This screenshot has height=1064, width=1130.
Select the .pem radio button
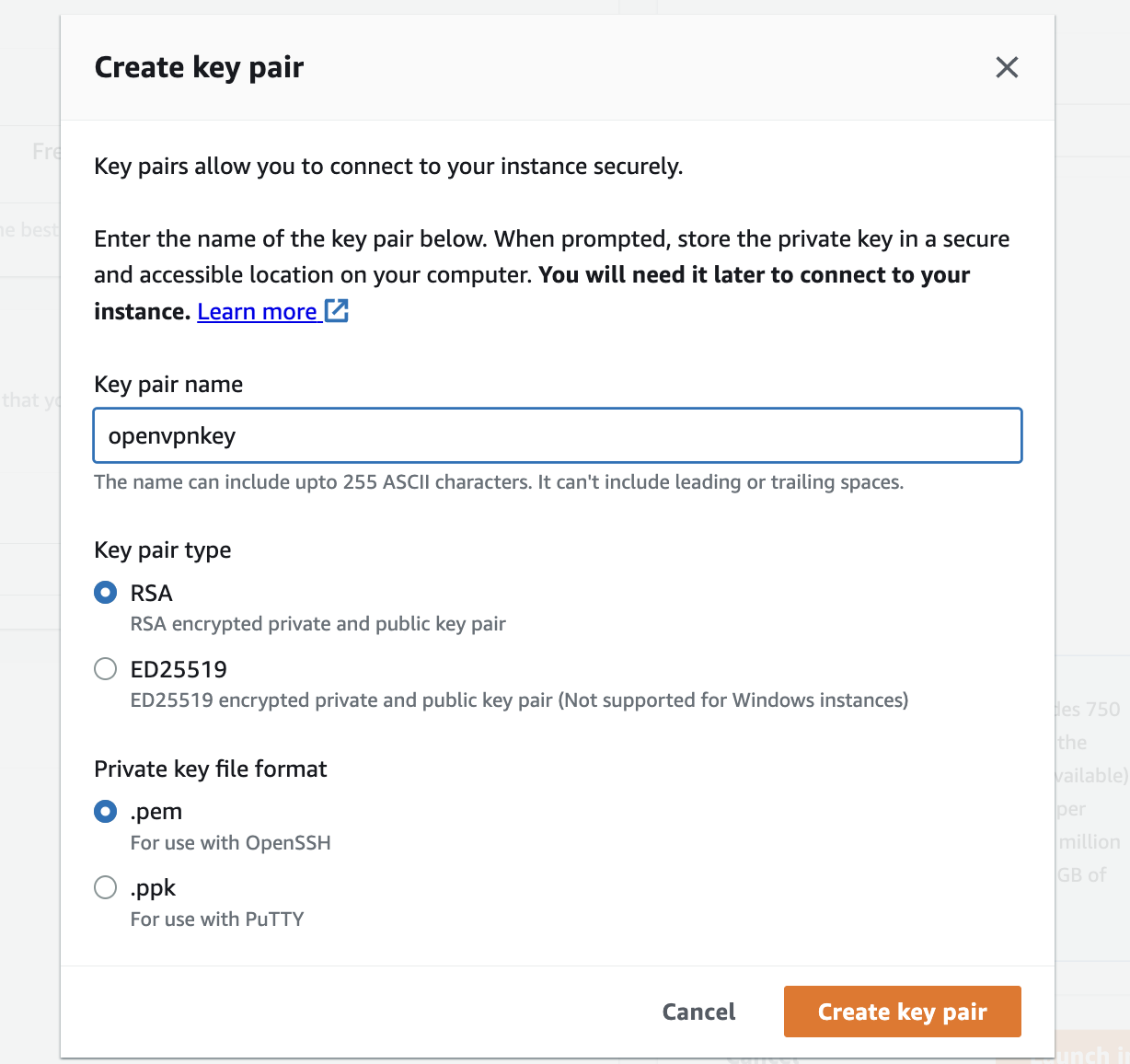tap(106, 811)
